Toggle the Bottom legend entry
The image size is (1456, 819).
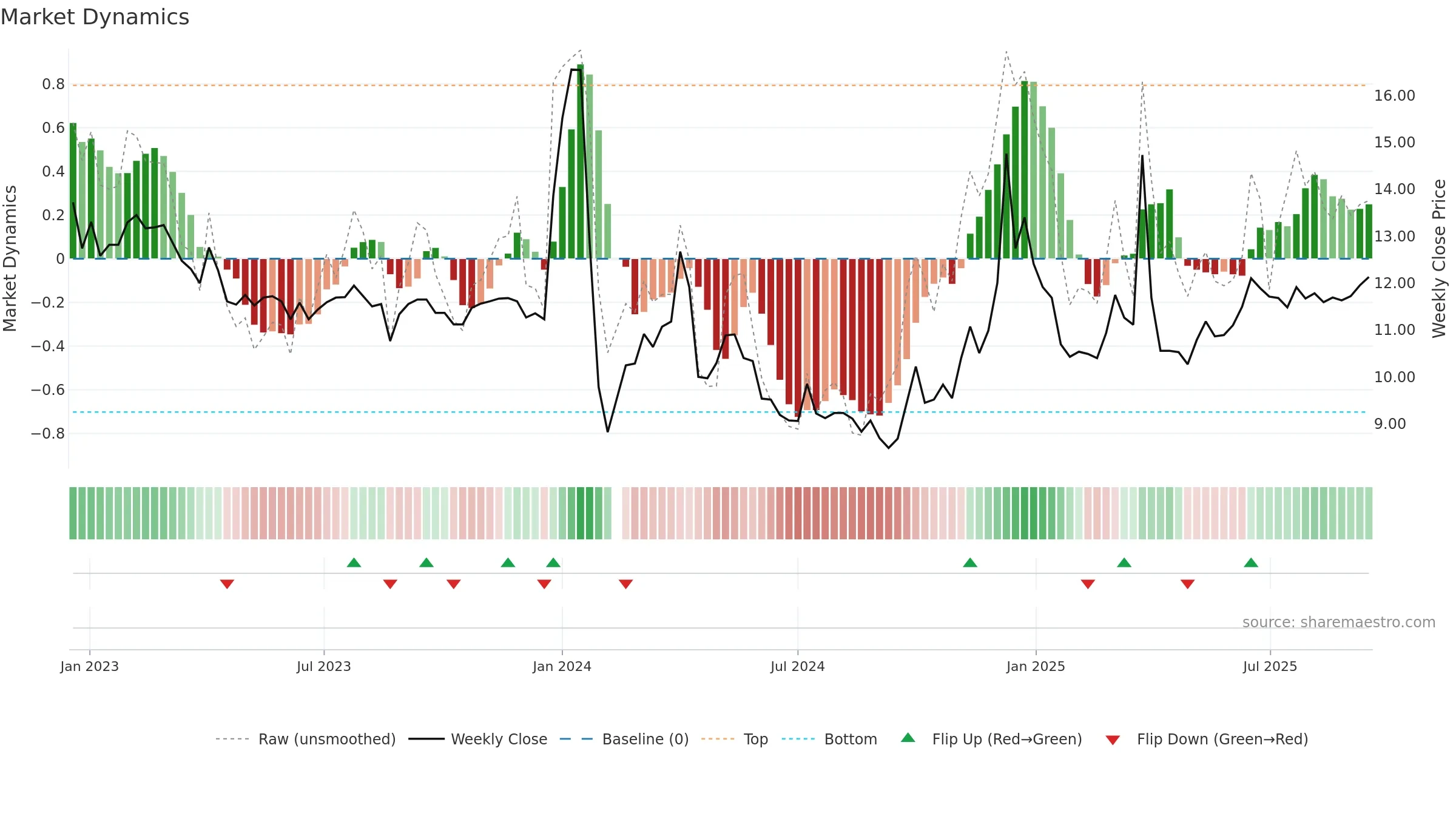pyautogui.click(x=829, y=739)
